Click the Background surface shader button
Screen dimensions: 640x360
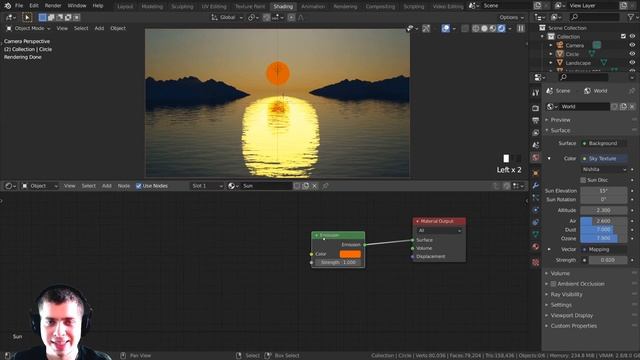click(604, 143)
